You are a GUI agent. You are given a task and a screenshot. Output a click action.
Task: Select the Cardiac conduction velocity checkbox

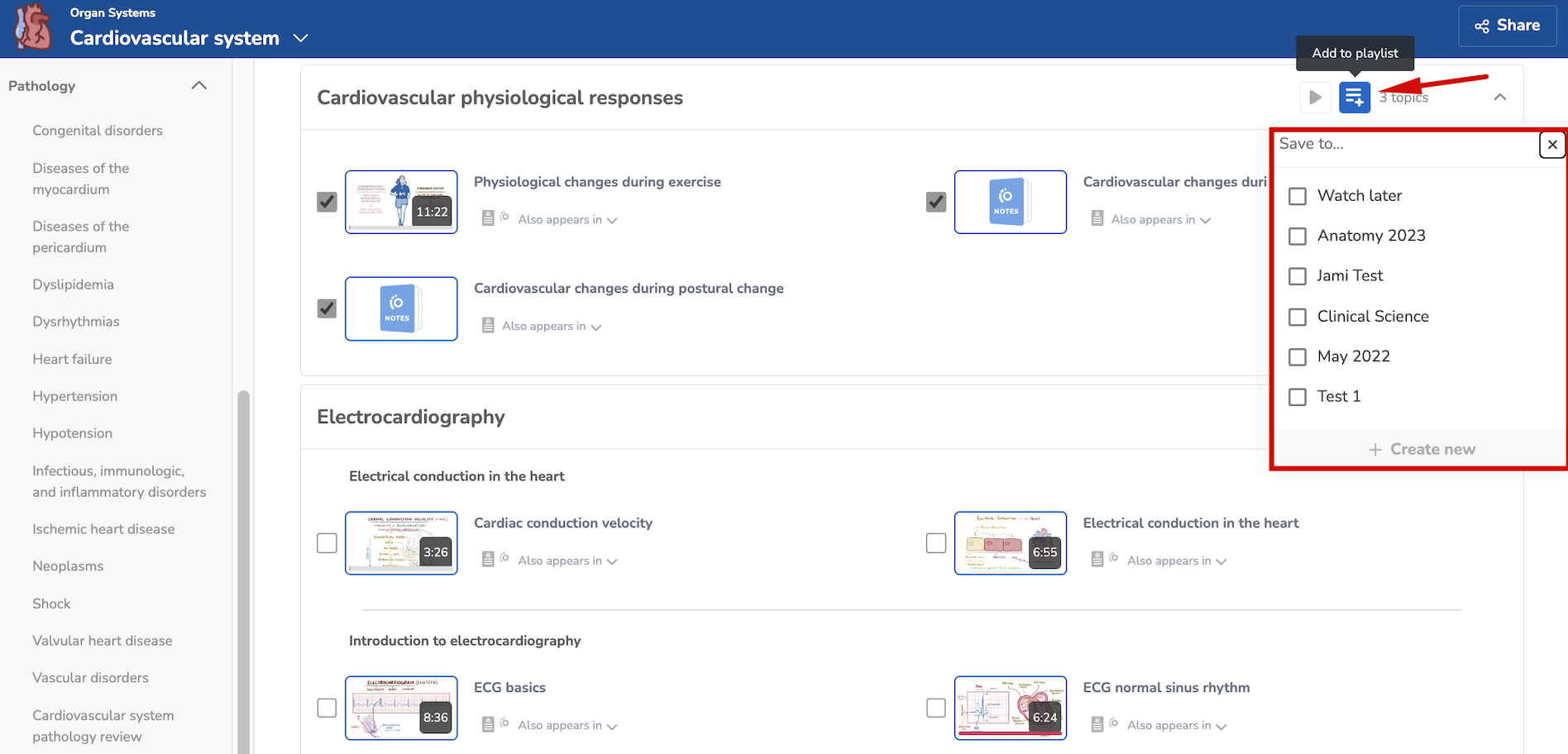(327, 543)
